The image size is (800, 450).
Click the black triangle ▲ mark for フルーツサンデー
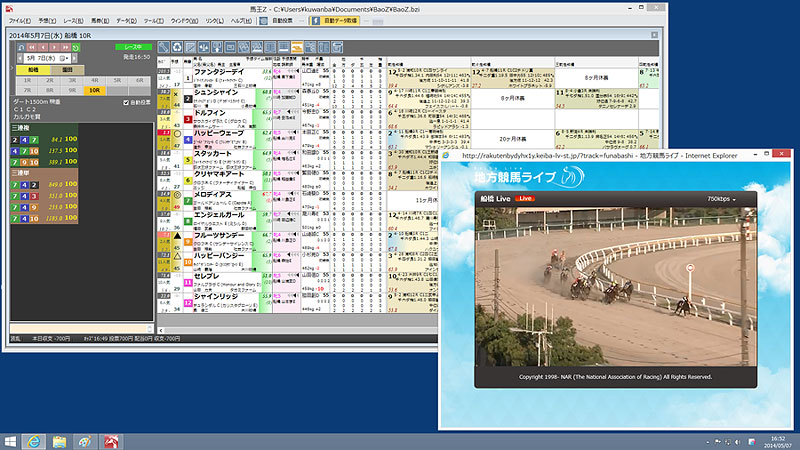click(x=178, y=236)
